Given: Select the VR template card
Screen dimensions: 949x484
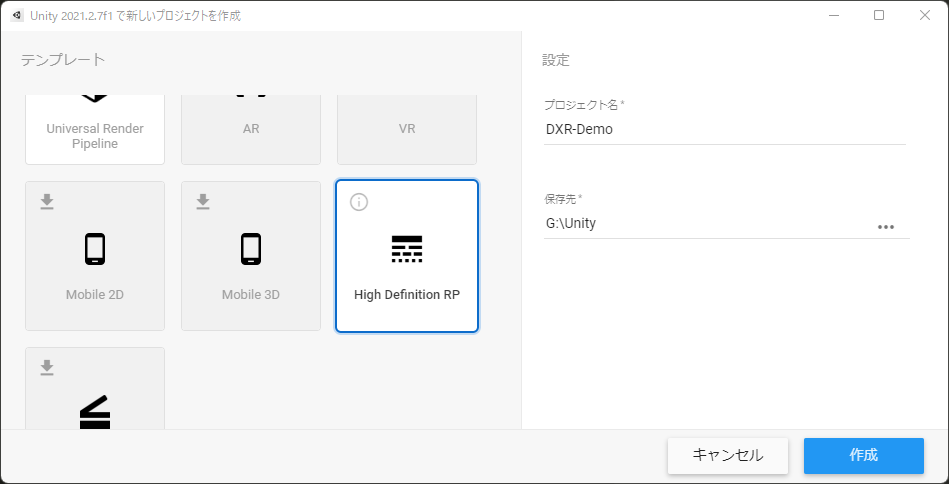Looking at the screenshot, I should point(407,129).
